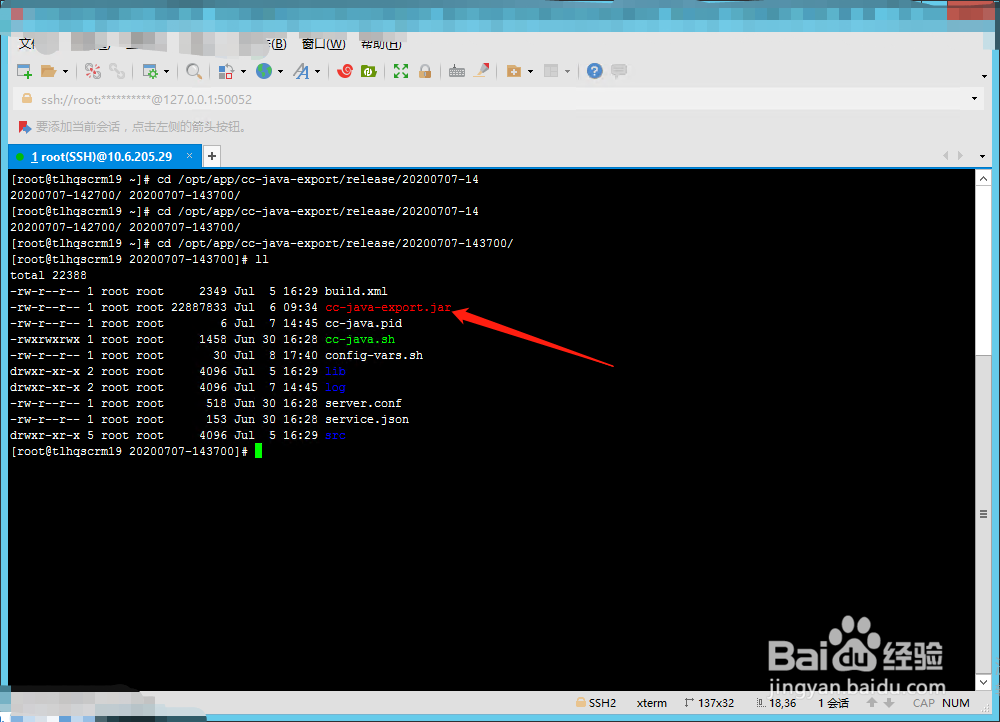Expand the Font dropdown arrow
This screenshot has height=722, width=1000.
pyautogui.click(x=317, y=71)
